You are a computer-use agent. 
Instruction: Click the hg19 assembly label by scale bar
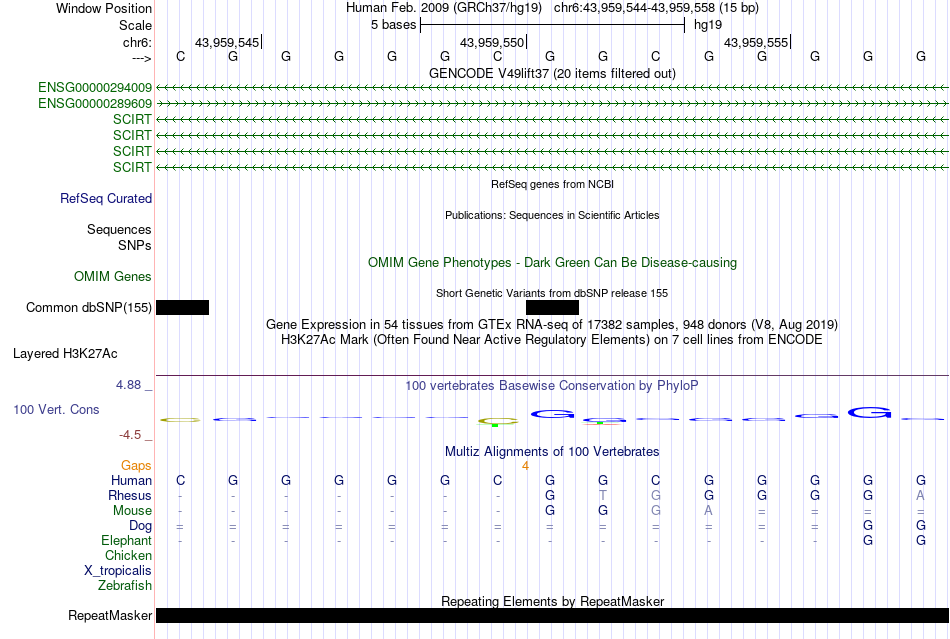coord(708,25)
